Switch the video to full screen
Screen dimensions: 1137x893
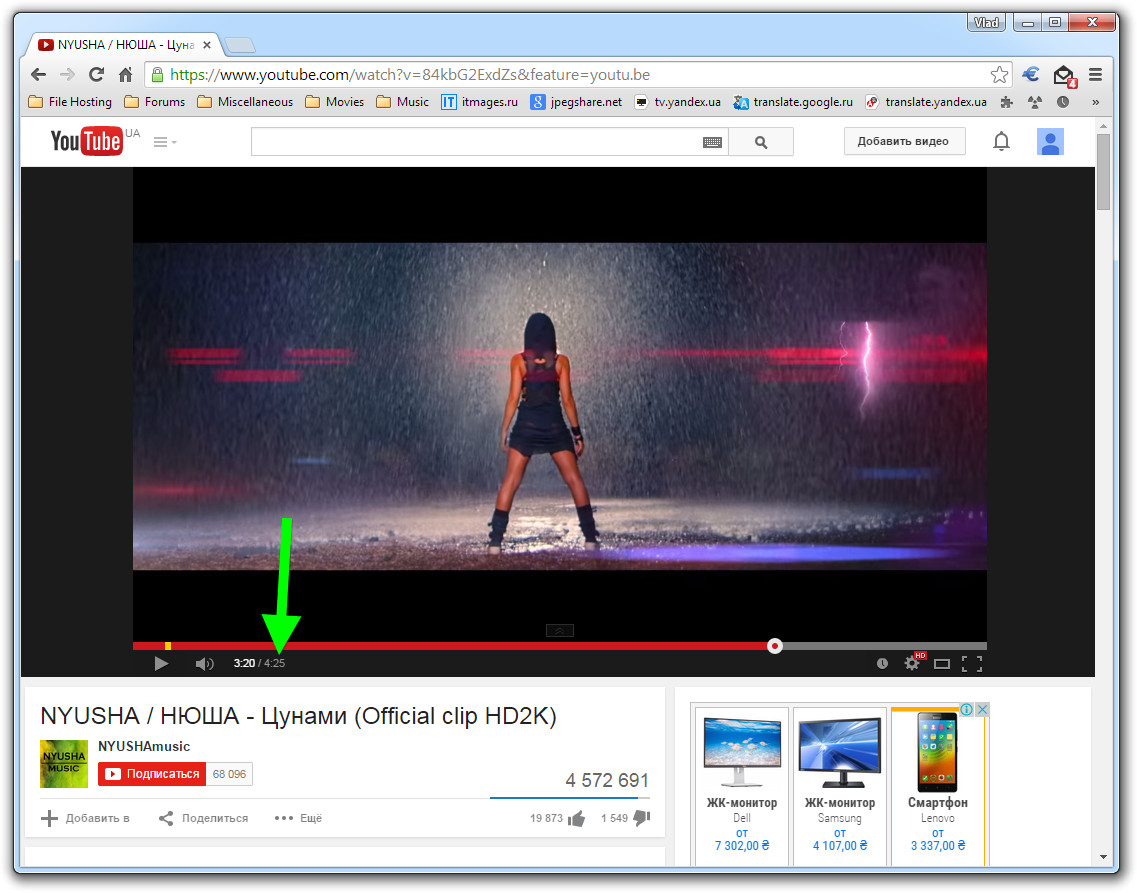coord(972,663)
